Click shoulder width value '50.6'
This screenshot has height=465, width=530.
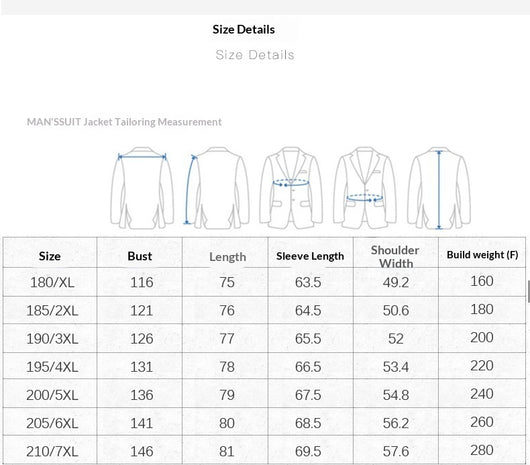click(396, 311)
